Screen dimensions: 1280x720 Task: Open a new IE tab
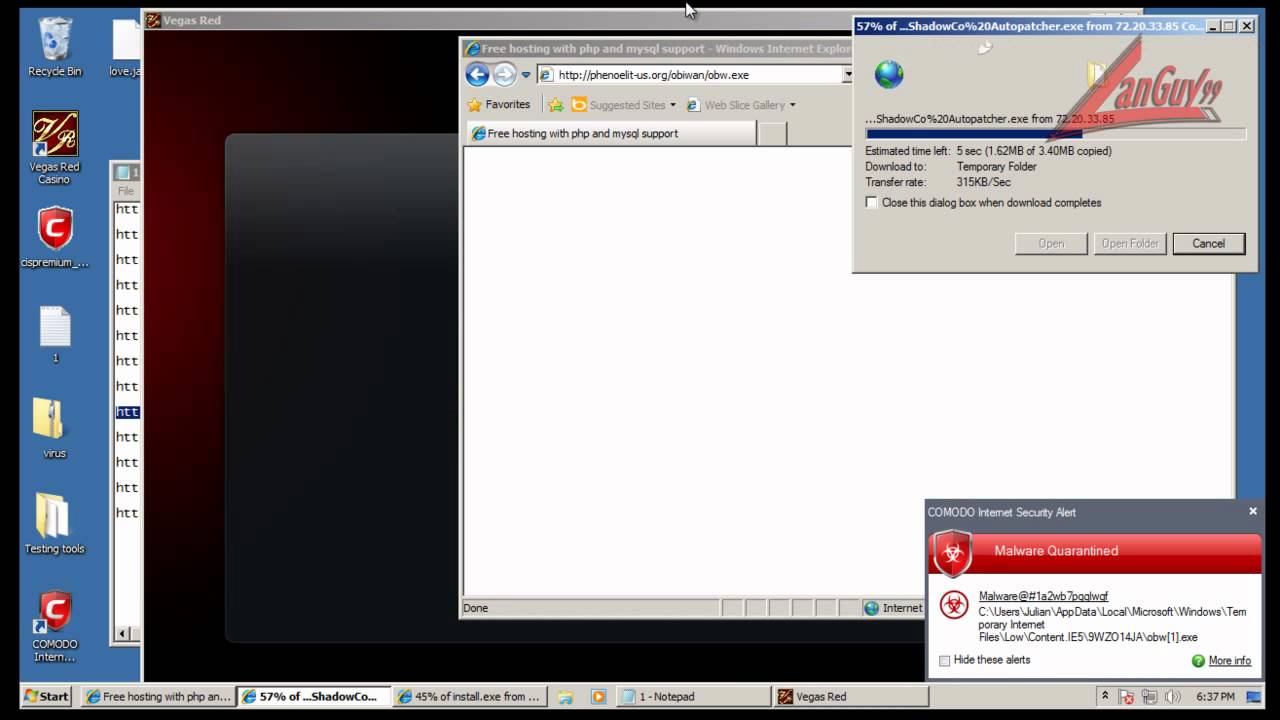(772, 134)
